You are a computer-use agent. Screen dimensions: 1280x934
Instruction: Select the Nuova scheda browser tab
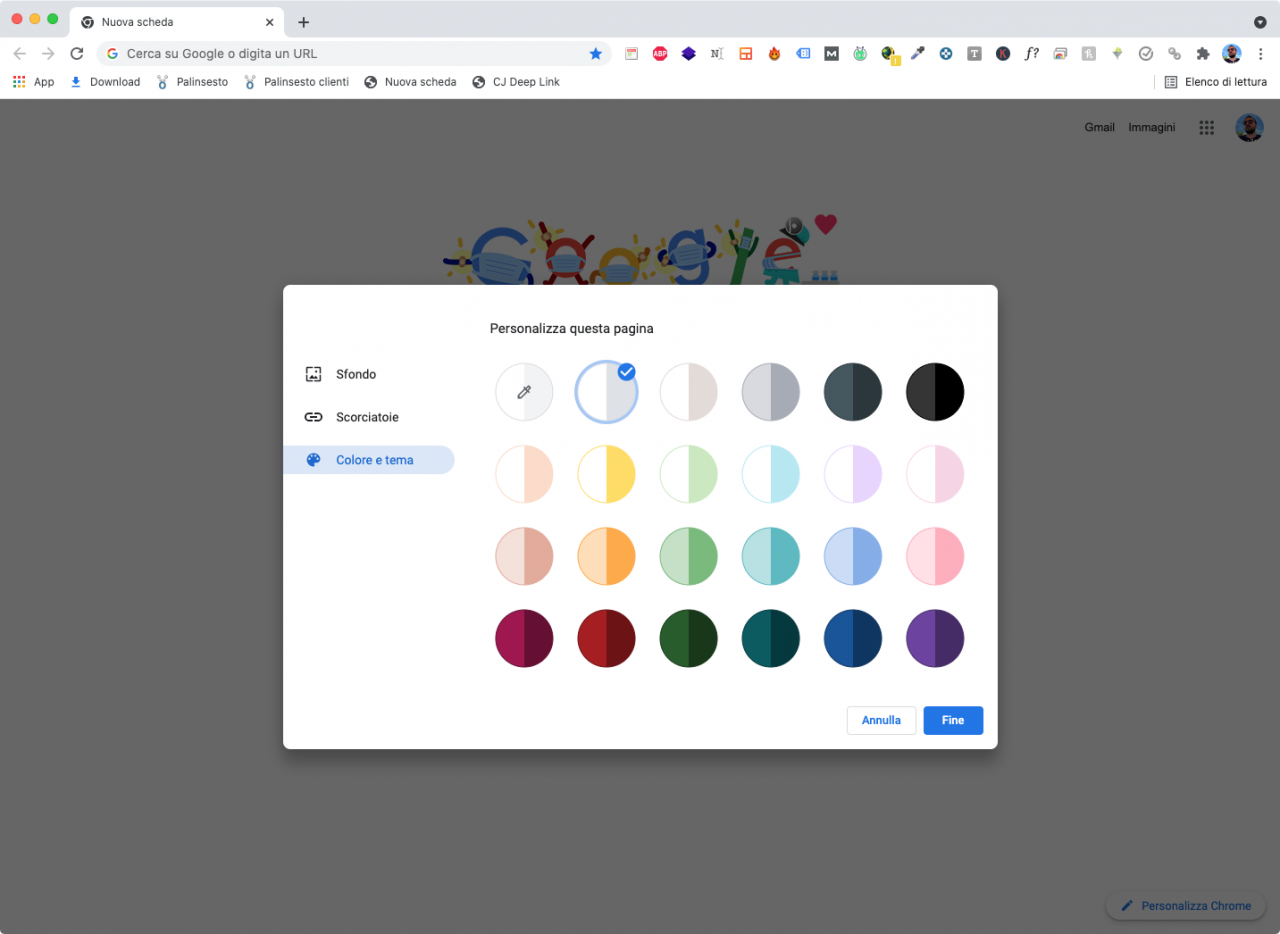tap(176, 22)
